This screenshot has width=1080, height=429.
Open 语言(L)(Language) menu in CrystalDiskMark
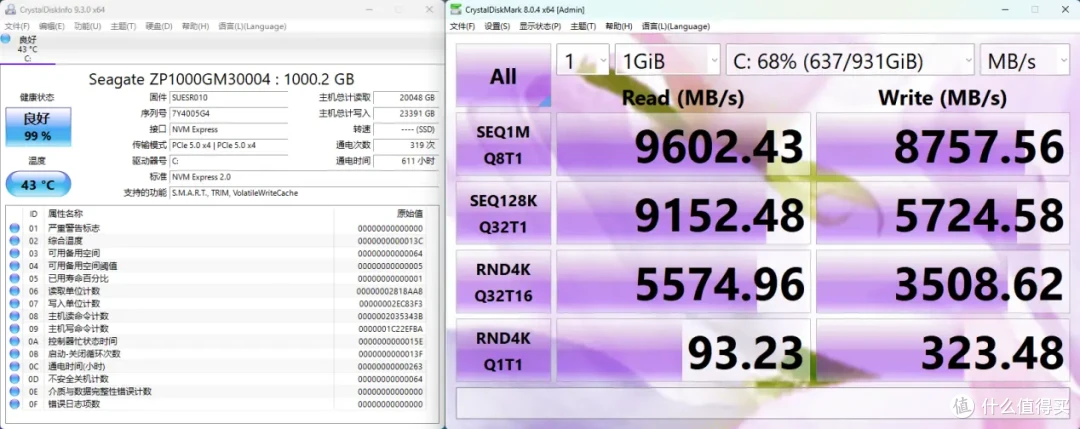coord(676,26)
